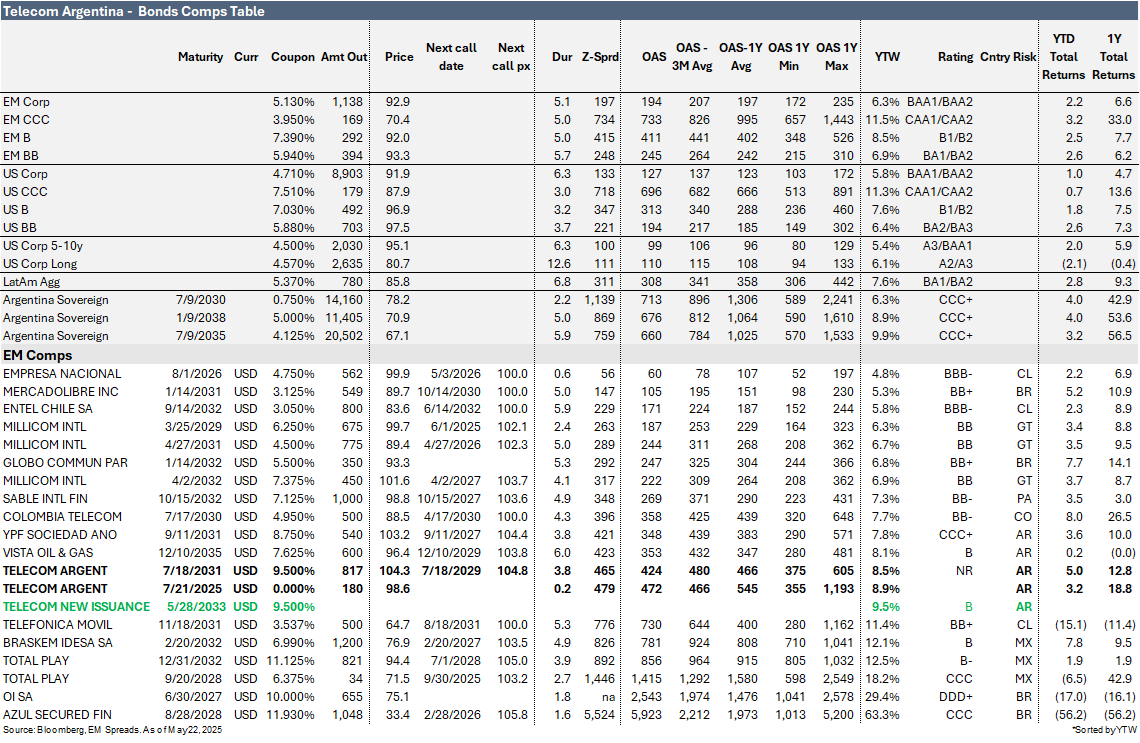Click new issuance YTW value 9.5%
The image size is (1140, 743).
tap(886, 606)
